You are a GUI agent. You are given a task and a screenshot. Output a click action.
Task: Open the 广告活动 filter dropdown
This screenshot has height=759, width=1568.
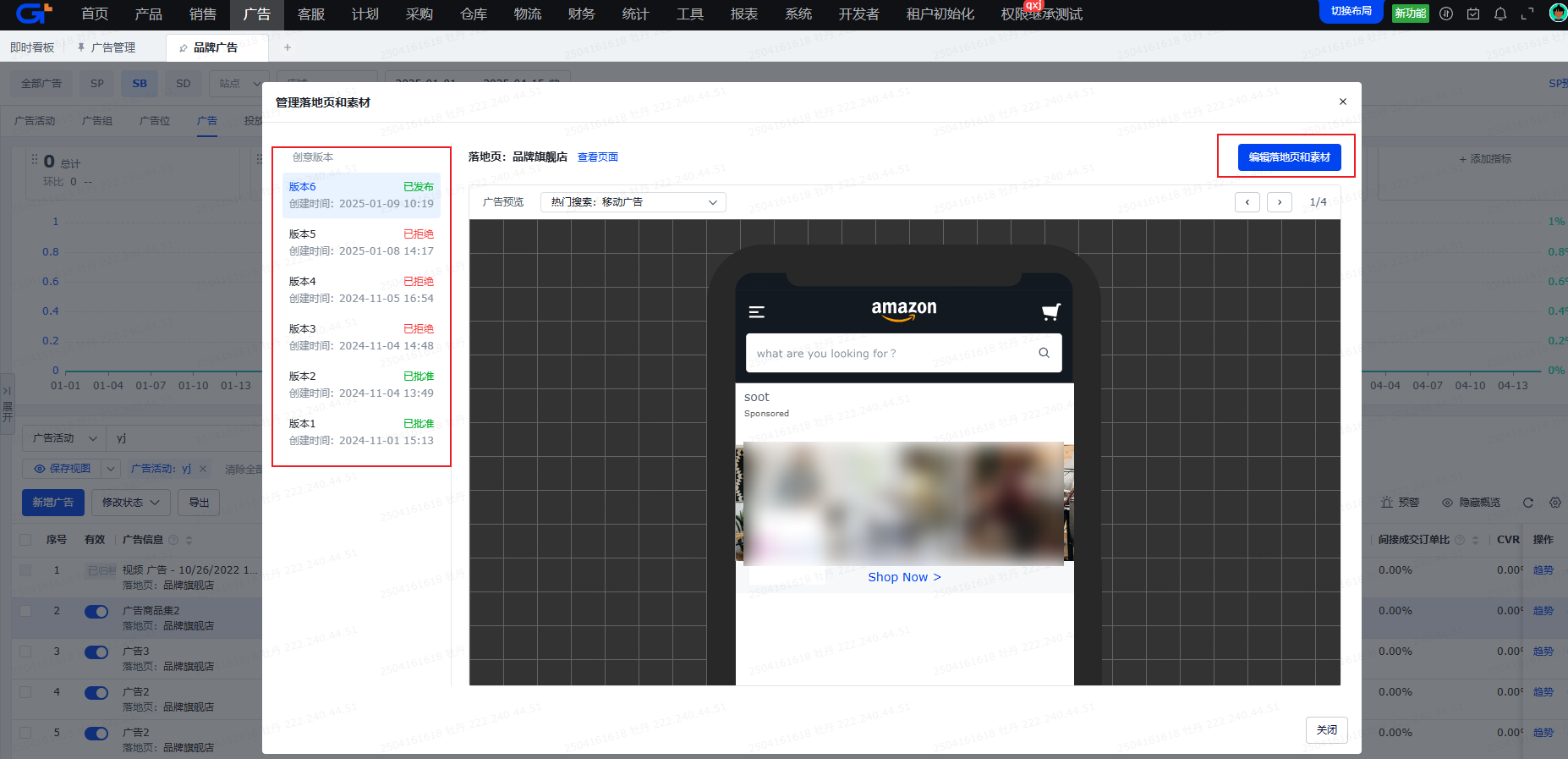63,438
